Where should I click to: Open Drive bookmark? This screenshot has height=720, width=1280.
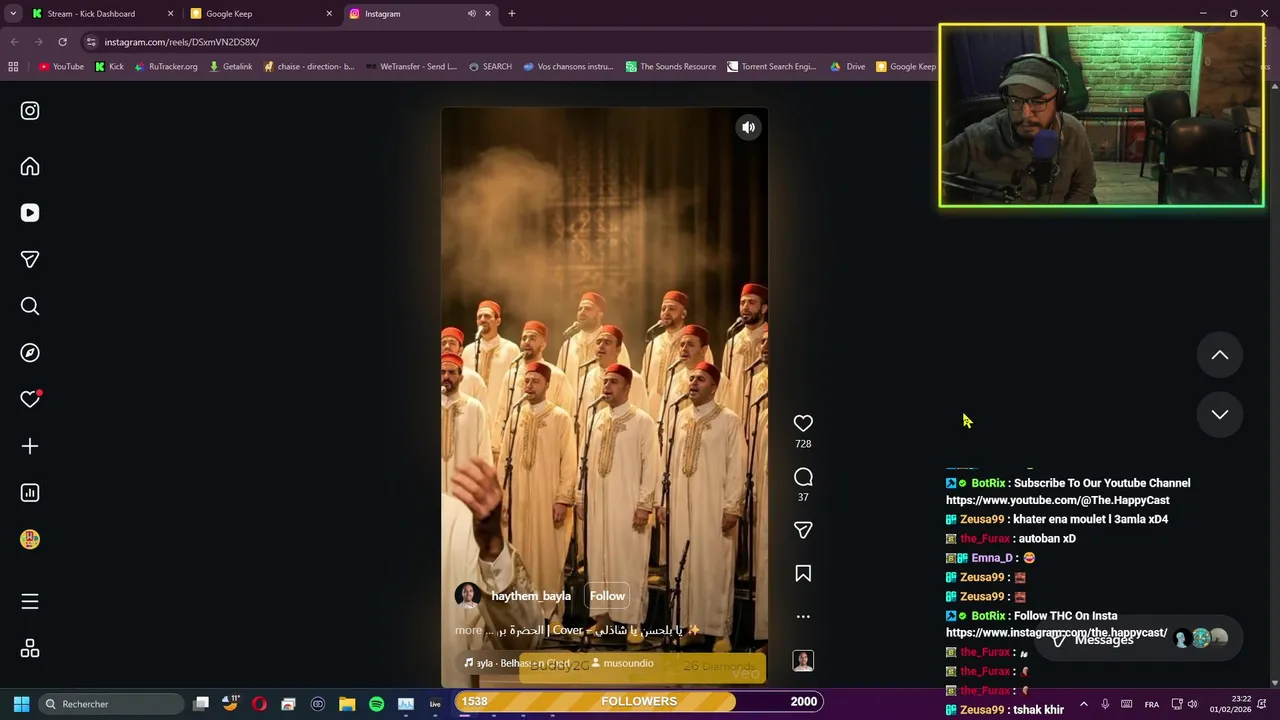tap(847, 67)
